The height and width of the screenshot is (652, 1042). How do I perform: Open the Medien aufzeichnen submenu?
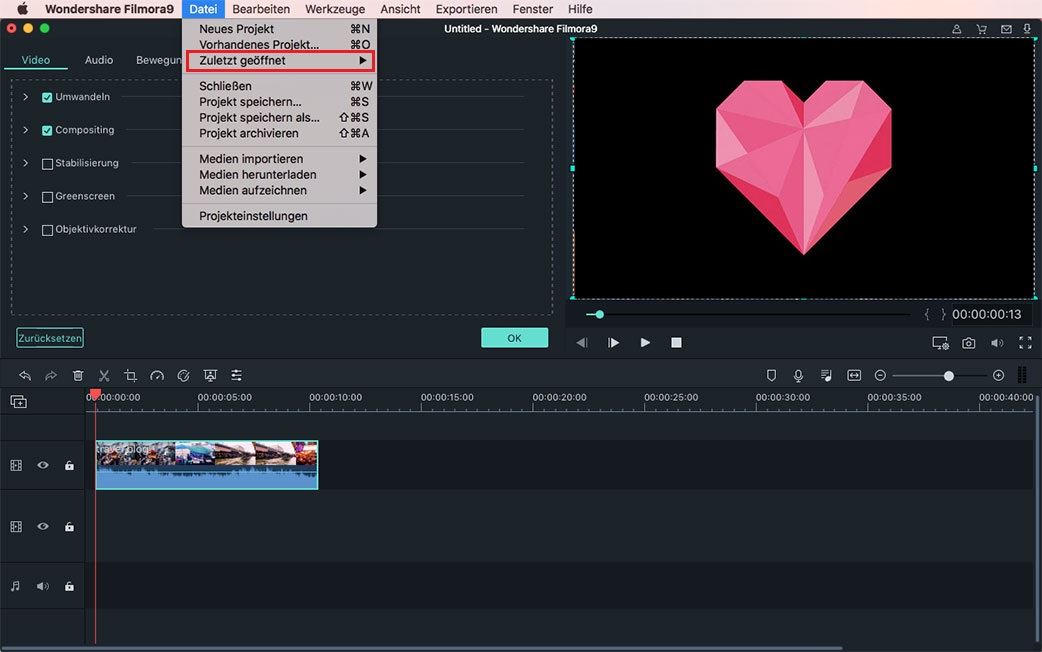(x=280, y=191)
